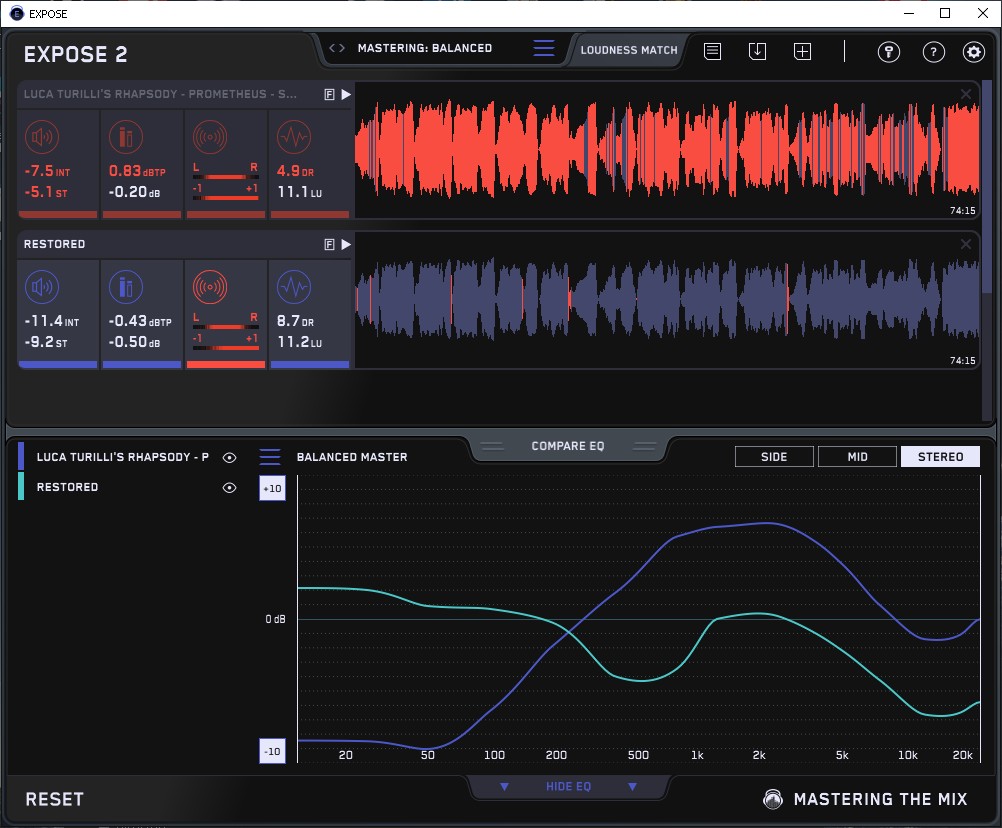
Task: Select the Mastering: Balanced preset name
Action: pos(425,48)
